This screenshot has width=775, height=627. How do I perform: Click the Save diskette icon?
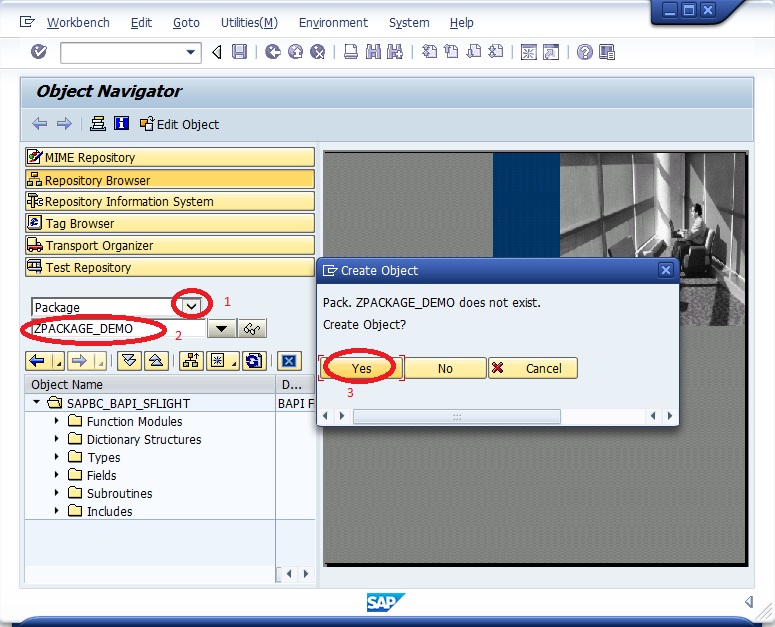[239, 52]
